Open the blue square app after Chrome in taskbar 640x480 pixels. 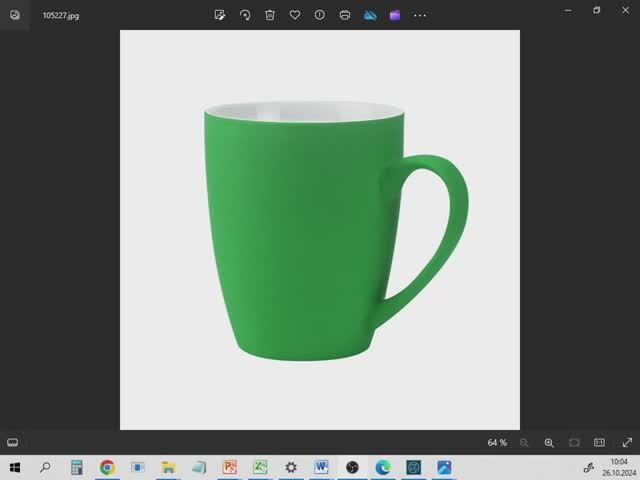[138, 467]
